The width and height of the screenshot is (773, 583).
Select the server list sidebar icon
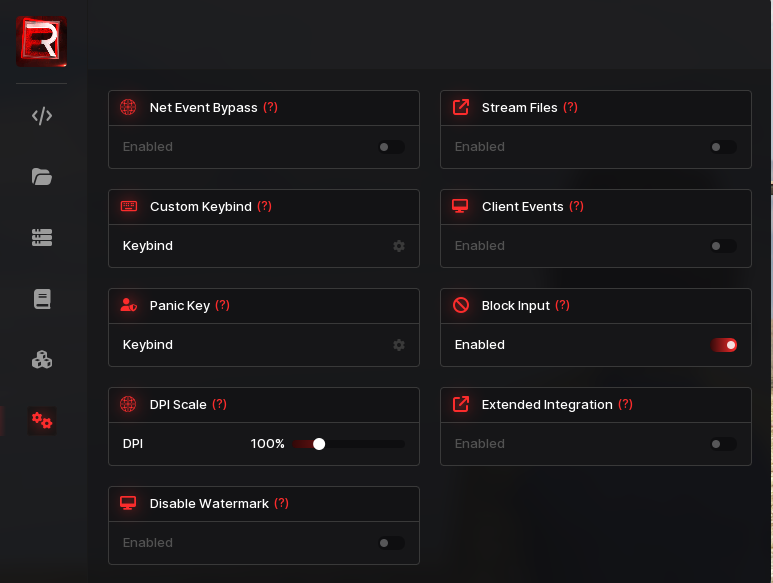[42, 238]
